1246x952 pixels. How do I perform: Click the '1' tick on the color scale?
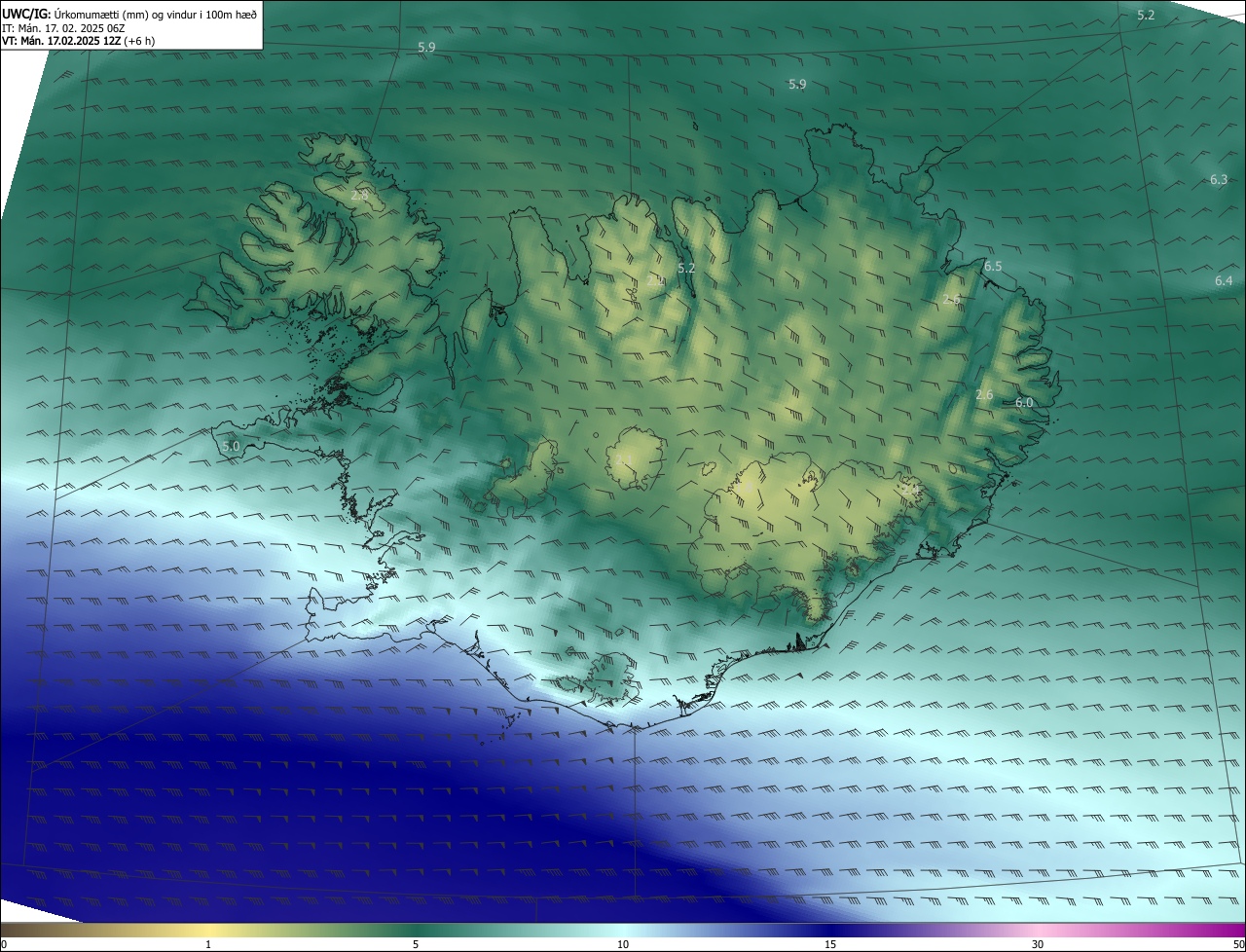coord(208,944)
